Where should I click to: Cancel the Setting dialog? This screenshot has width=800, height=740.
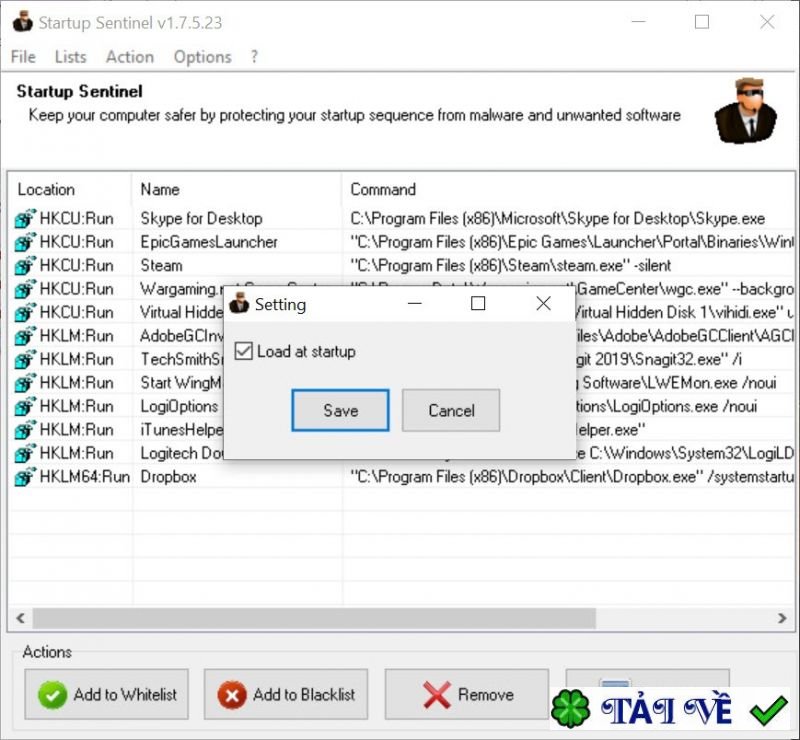tap(451, 410)
